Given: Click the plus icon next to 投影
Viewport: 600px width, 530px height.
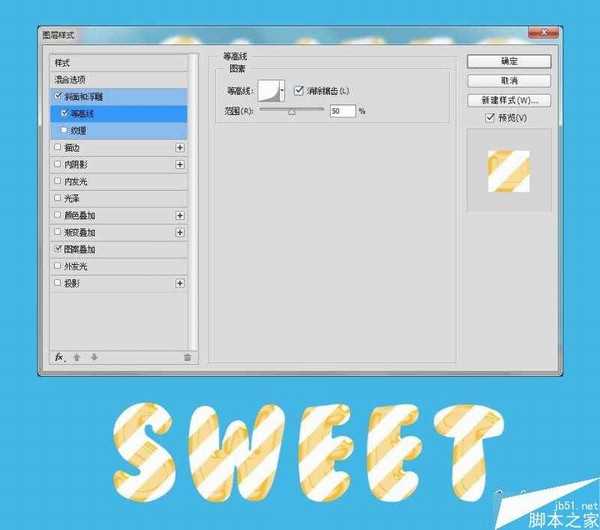Looking at the screenshot, I should pos(180,283).
